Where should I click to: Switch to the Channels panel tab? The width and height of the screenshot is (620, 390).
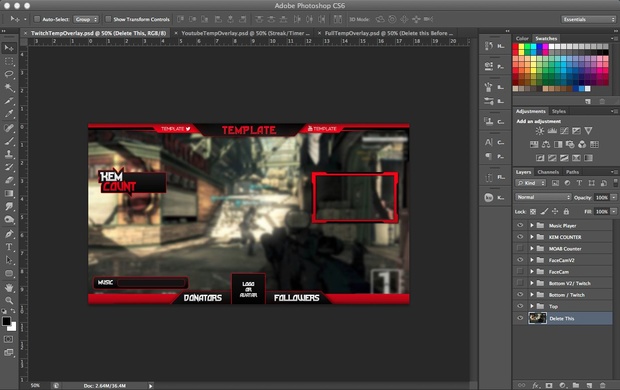[x=548, y=172]
